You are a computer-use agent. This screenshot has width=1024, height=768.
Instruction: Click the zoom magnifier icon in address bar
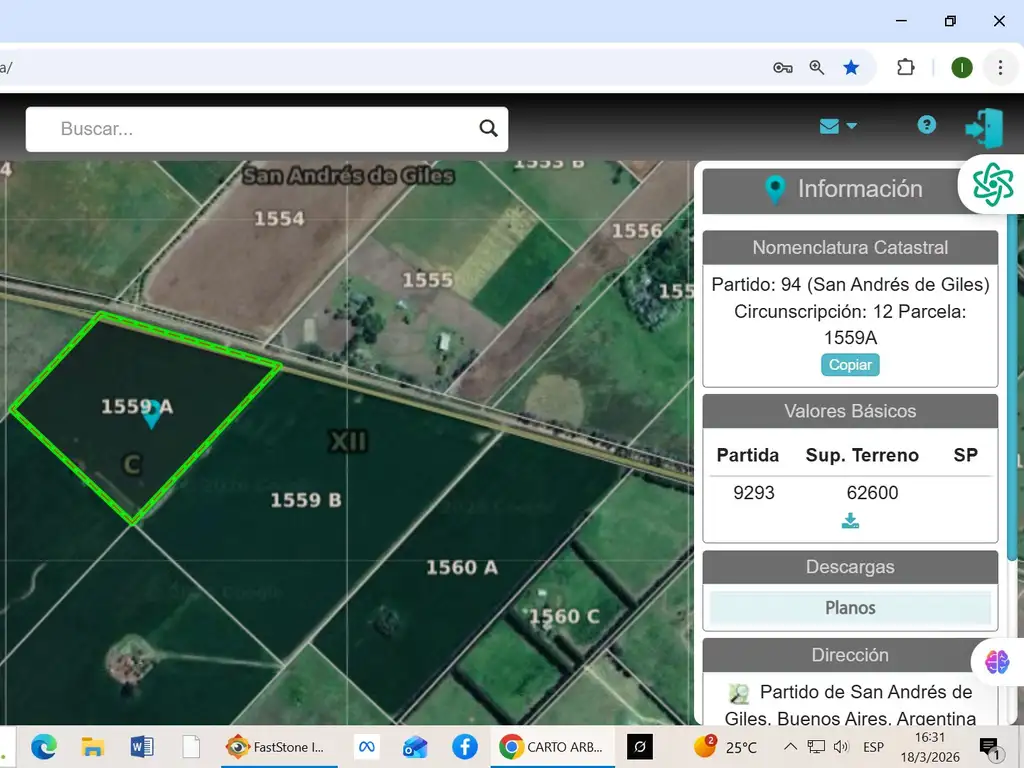point(817,67)
